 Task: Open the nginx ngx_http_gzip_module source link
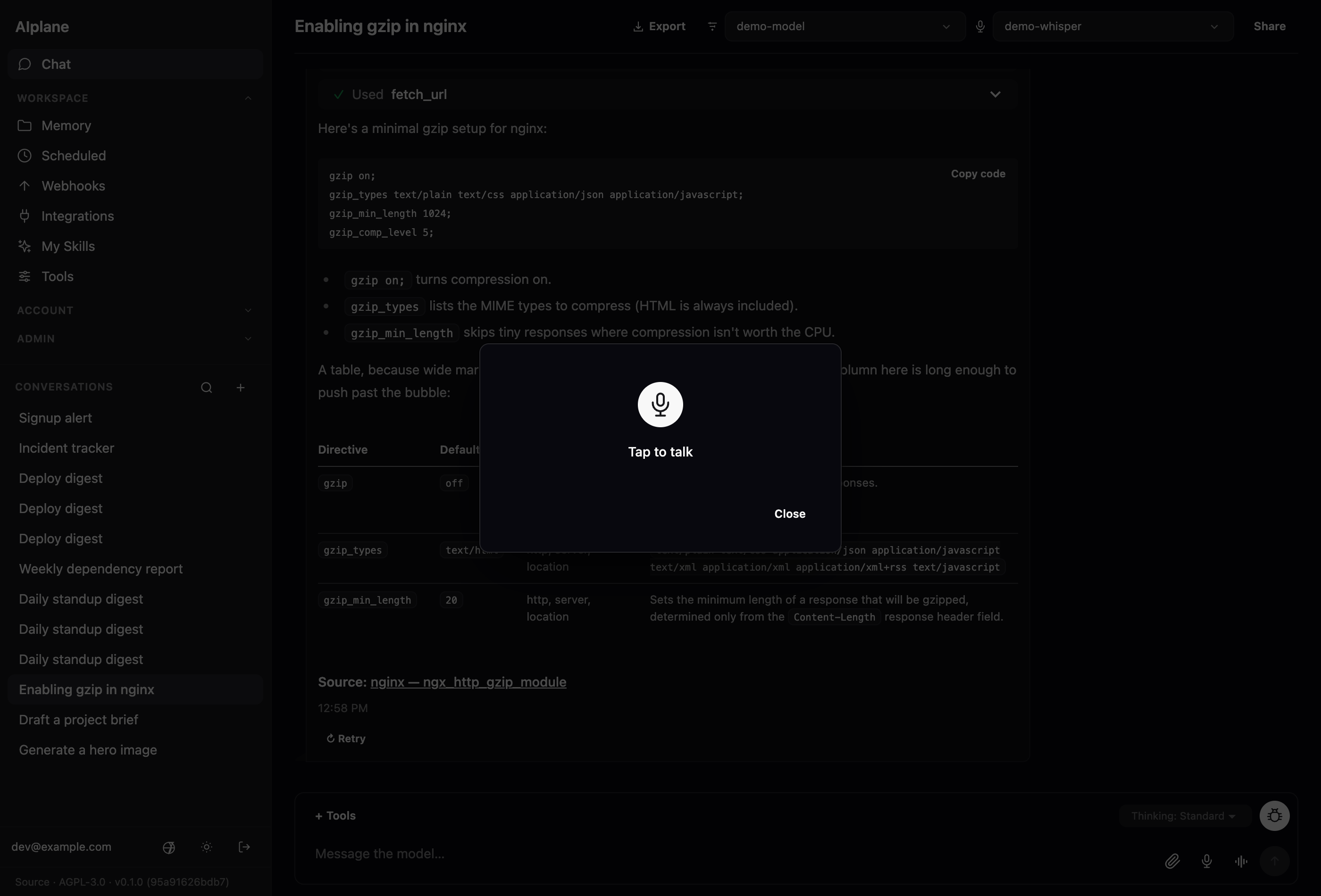468,682
